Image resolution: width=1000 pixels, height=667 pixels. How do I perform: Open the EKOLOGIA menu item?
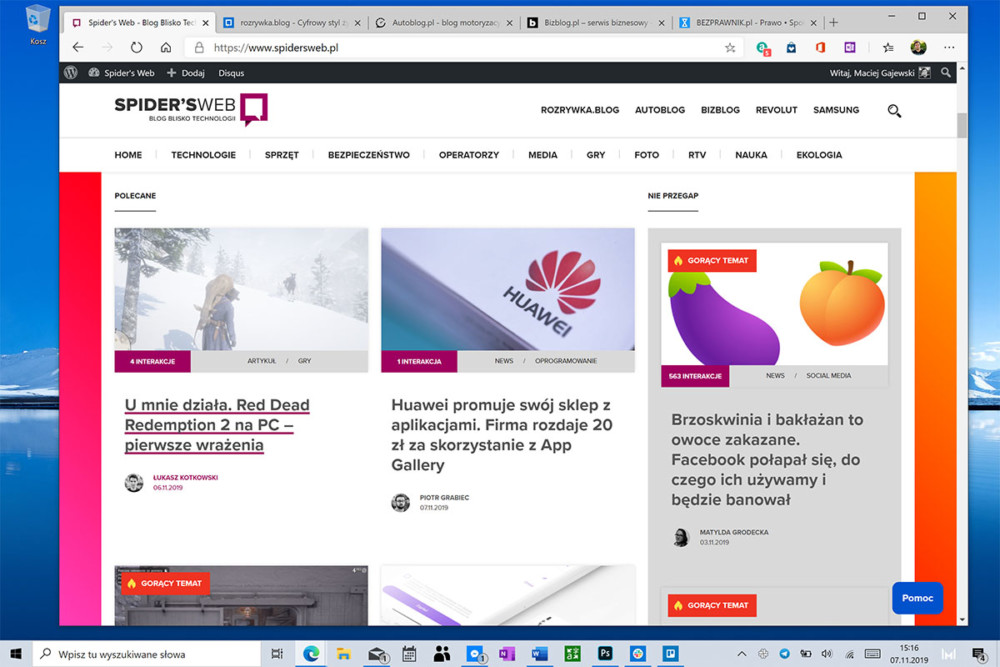[x=819, y=155]
